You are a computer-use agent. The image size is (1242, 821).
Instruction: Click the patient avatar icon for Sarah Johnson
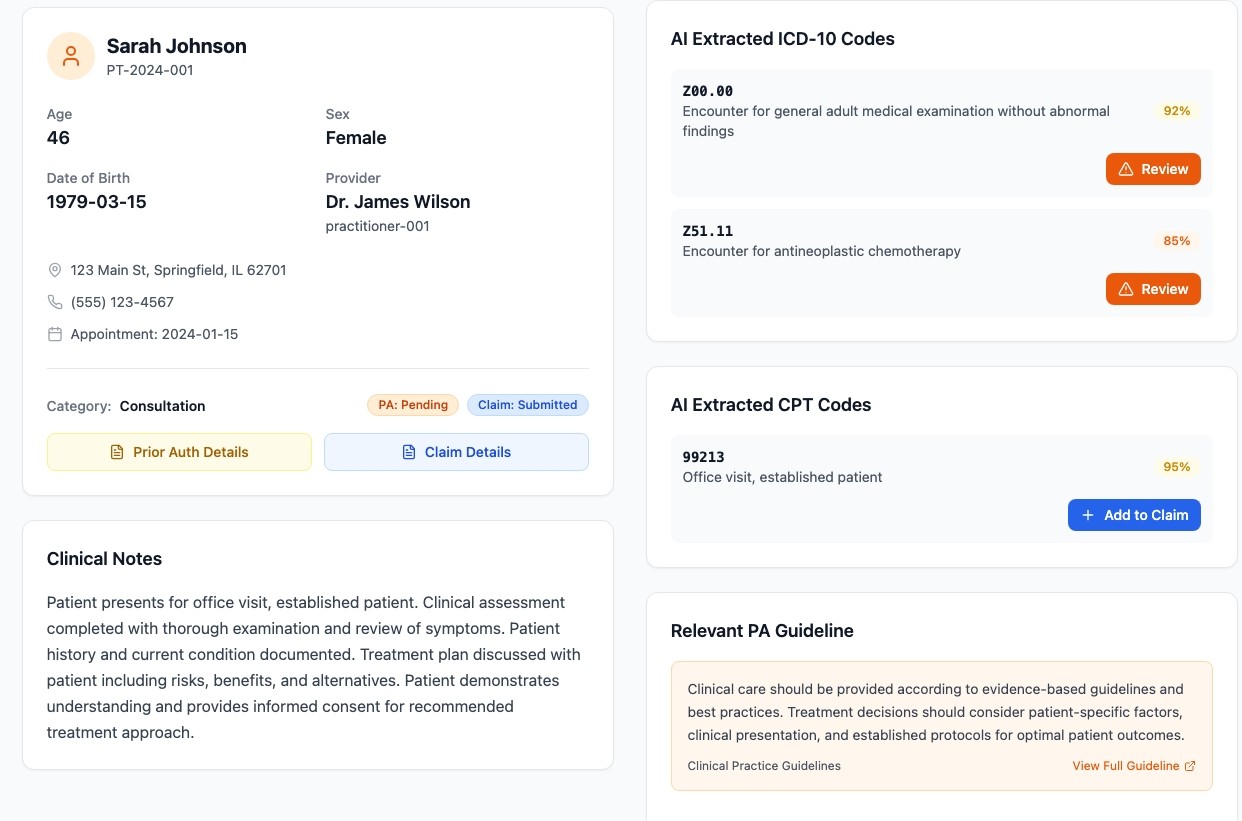[x=70, y=55]
